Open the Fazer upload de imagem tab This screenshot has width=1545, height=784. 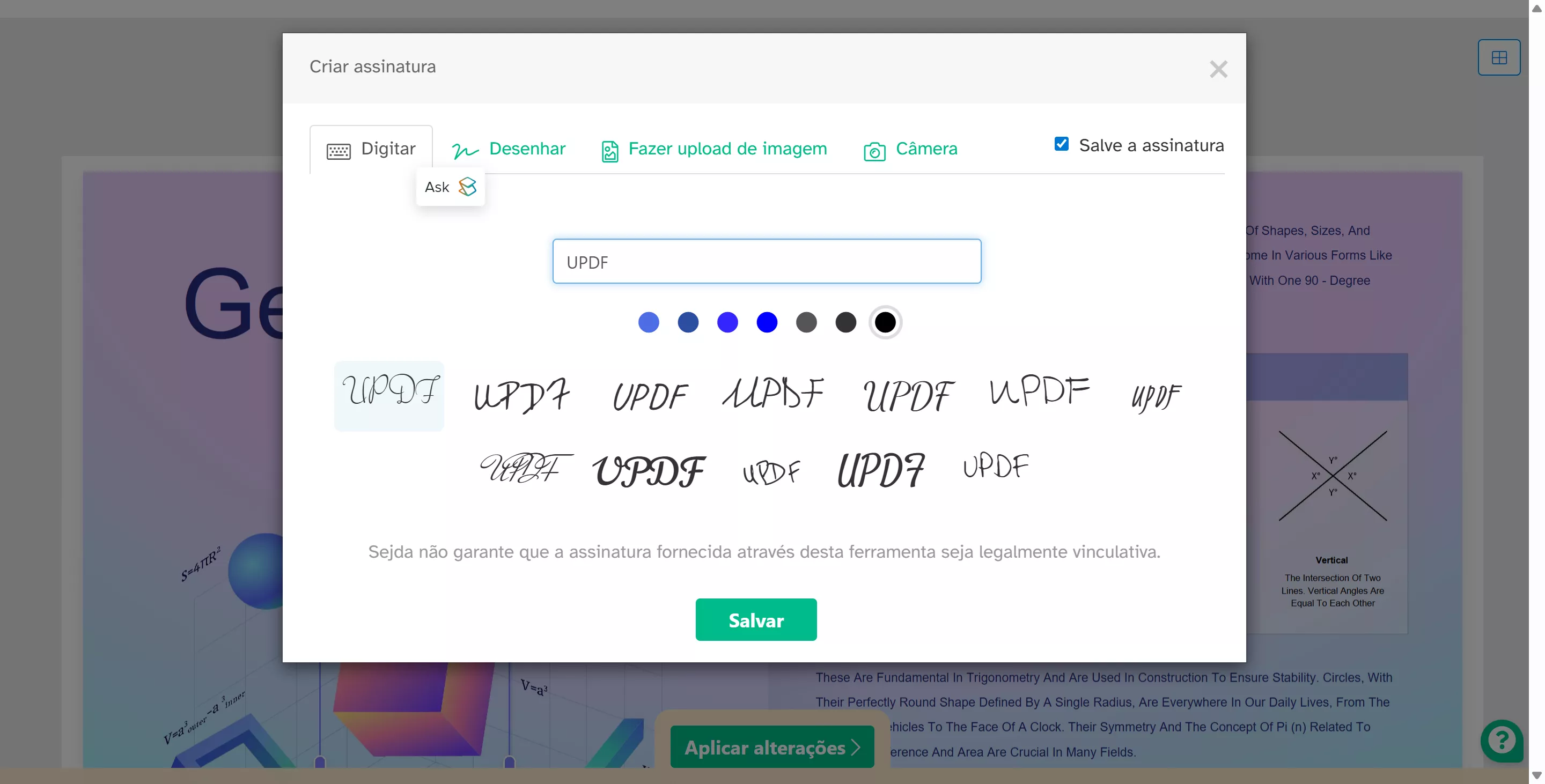tap(727, 149)
